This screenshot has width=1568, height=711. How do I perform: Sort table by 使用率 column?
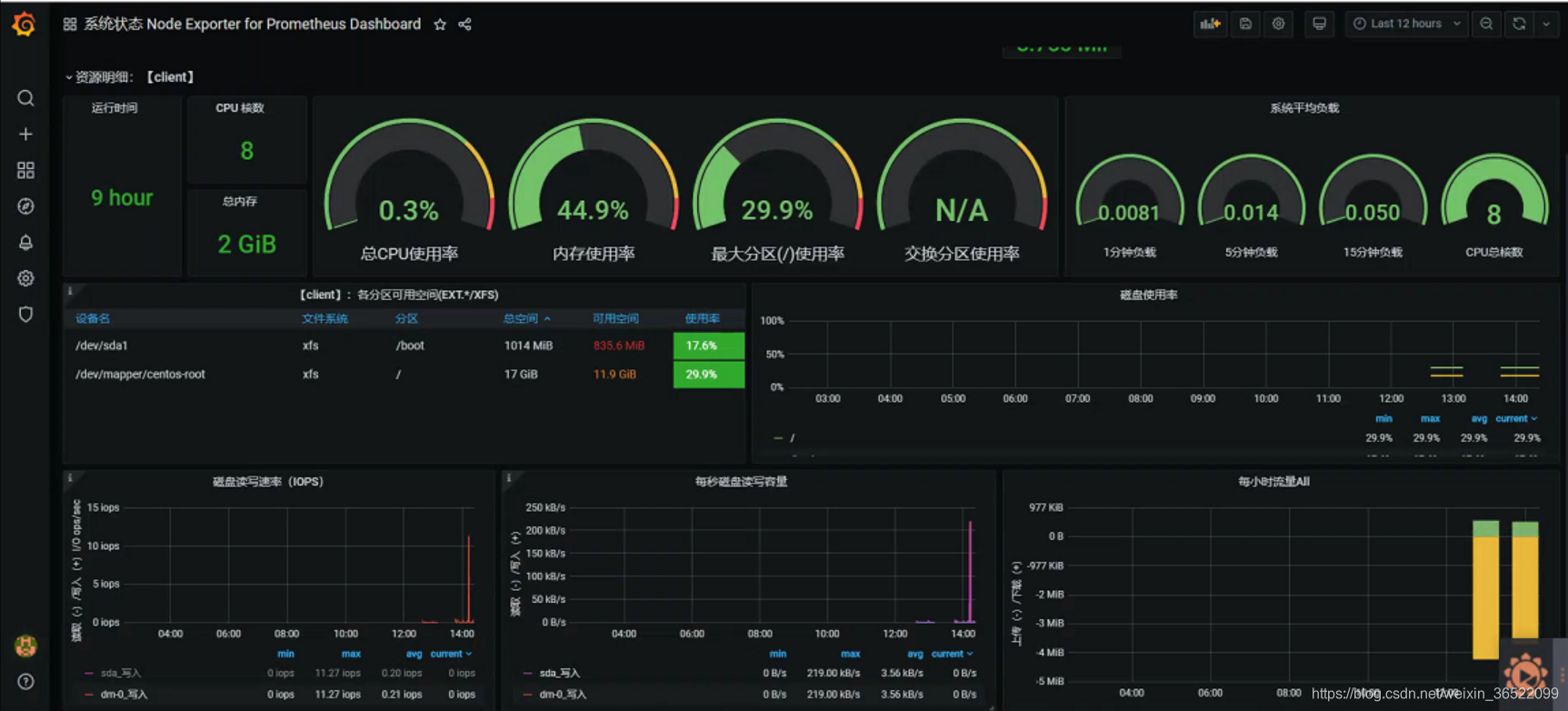pos(702,318)
